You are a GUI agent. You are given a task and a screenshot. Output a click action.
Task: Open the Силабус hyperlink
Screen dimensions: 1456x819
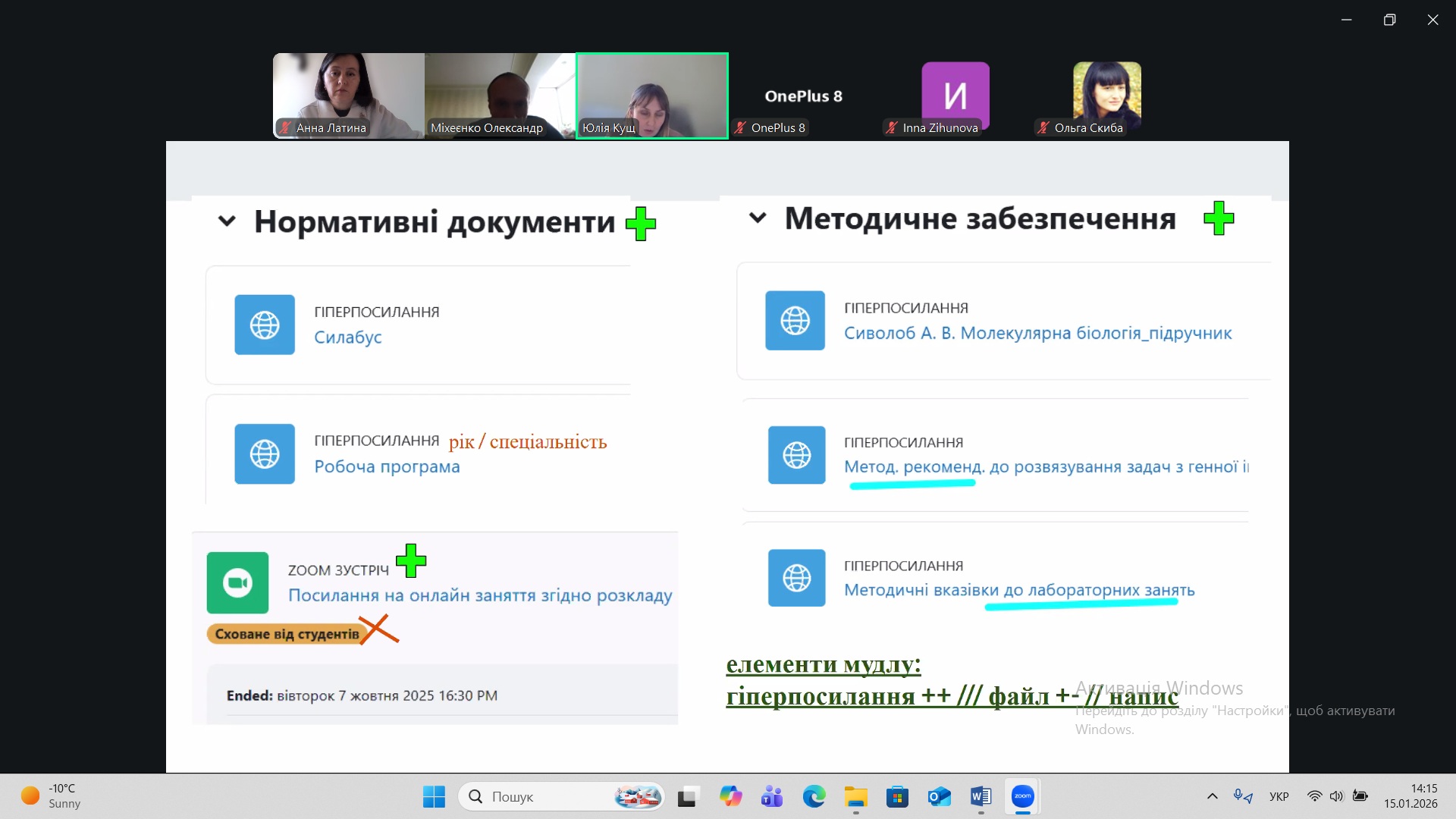coord(348,337)
